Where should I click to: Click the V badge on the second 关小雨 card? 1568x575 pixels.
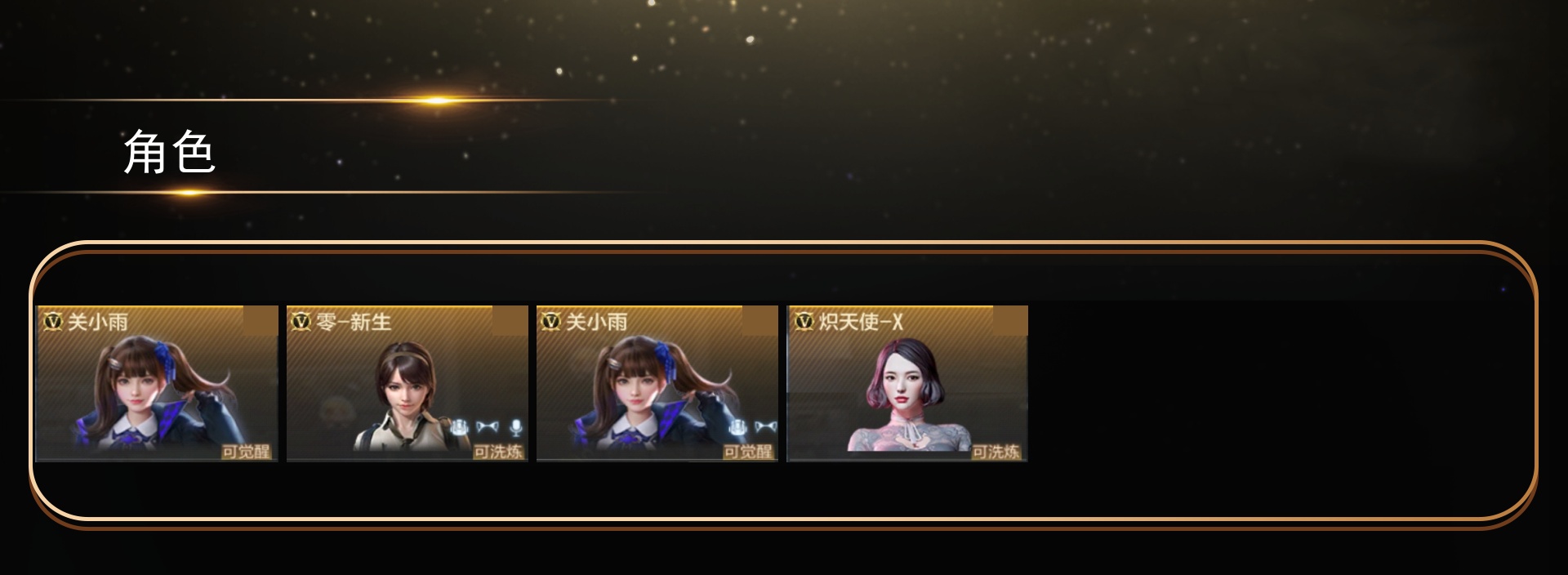pos(551,321)
